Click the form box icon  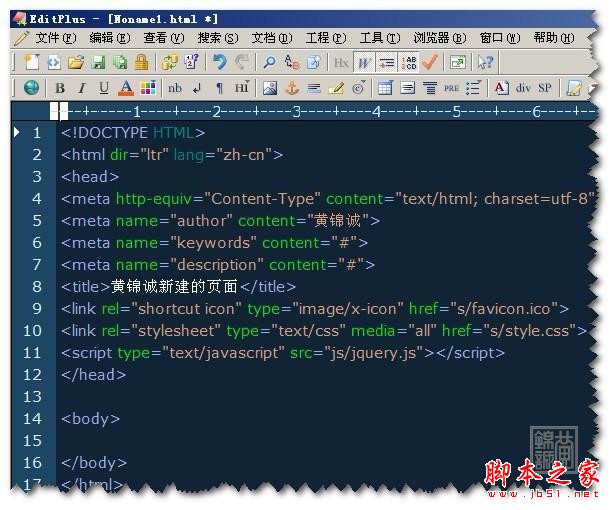(407, 88)
